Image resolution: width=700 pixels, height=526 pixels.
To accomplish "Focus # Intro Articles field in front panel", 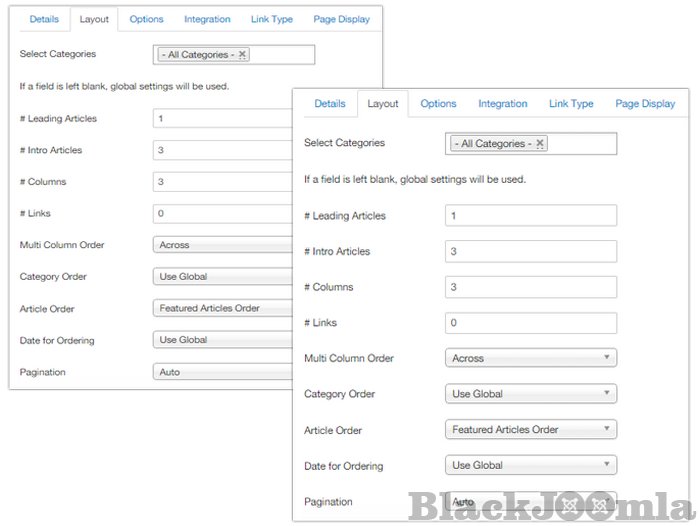I will (x=530, y=251).
